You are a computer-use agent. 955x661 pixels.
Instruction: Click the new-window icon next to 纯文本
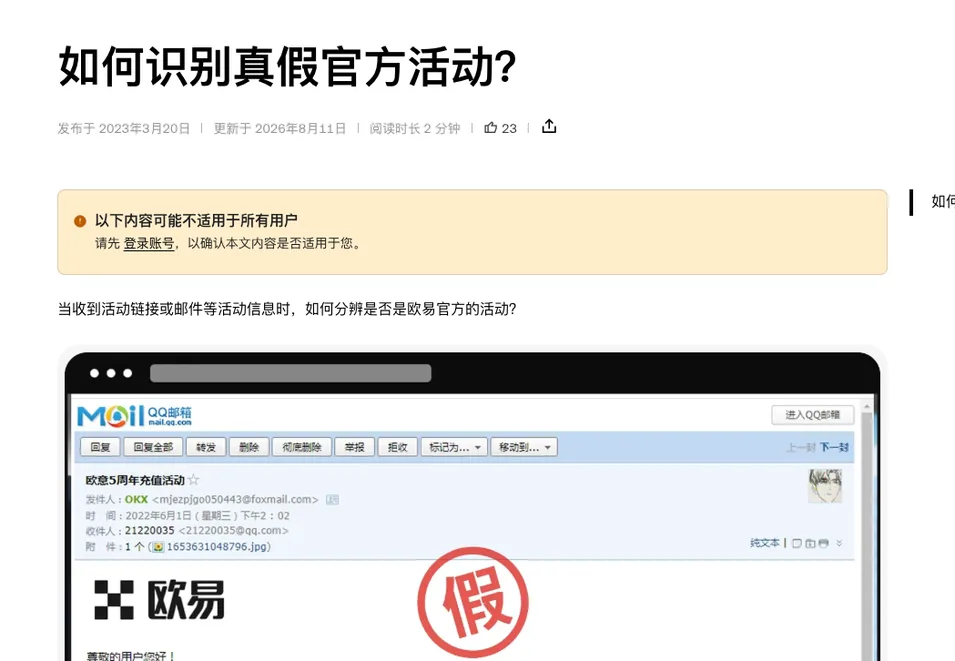(797, 543)
